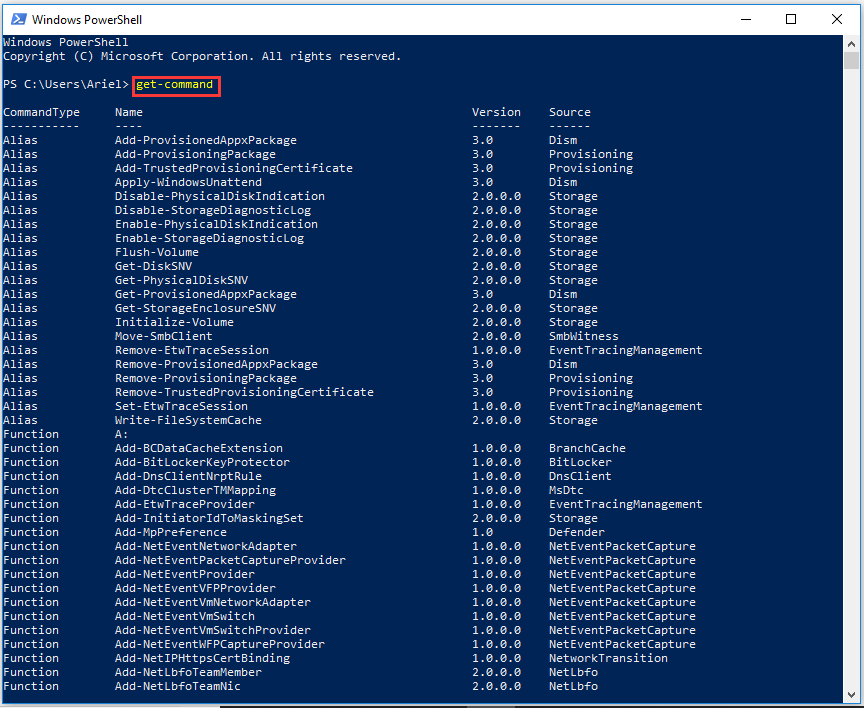Click the Enable-StorageDiagnosticLog entry
Image resolution: width=864 pixels, height=708 pixels.
pos(209,239)
